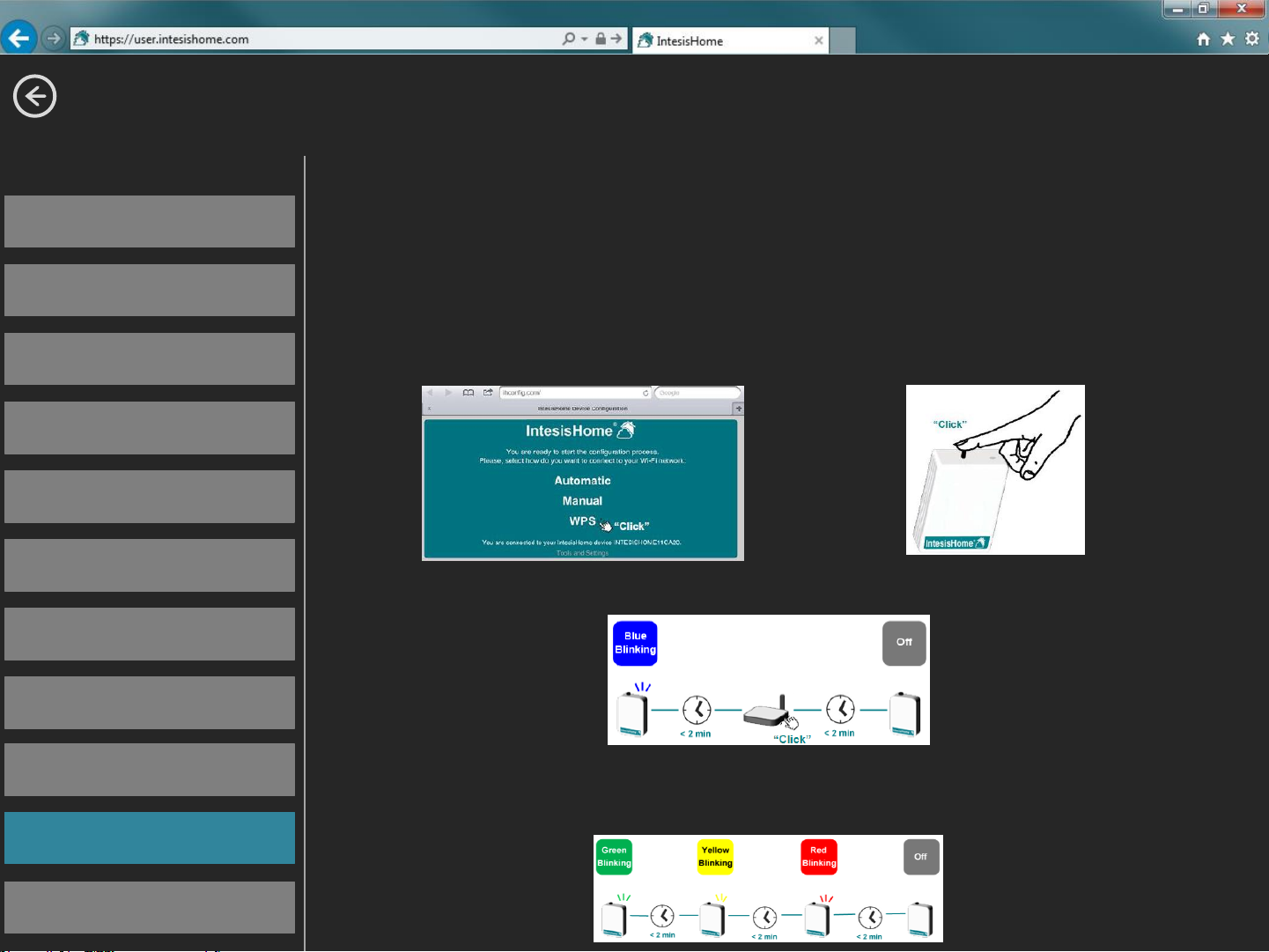Click the lock security icon
Viewport: 1269px width, 952px height.
coord(600,39)
